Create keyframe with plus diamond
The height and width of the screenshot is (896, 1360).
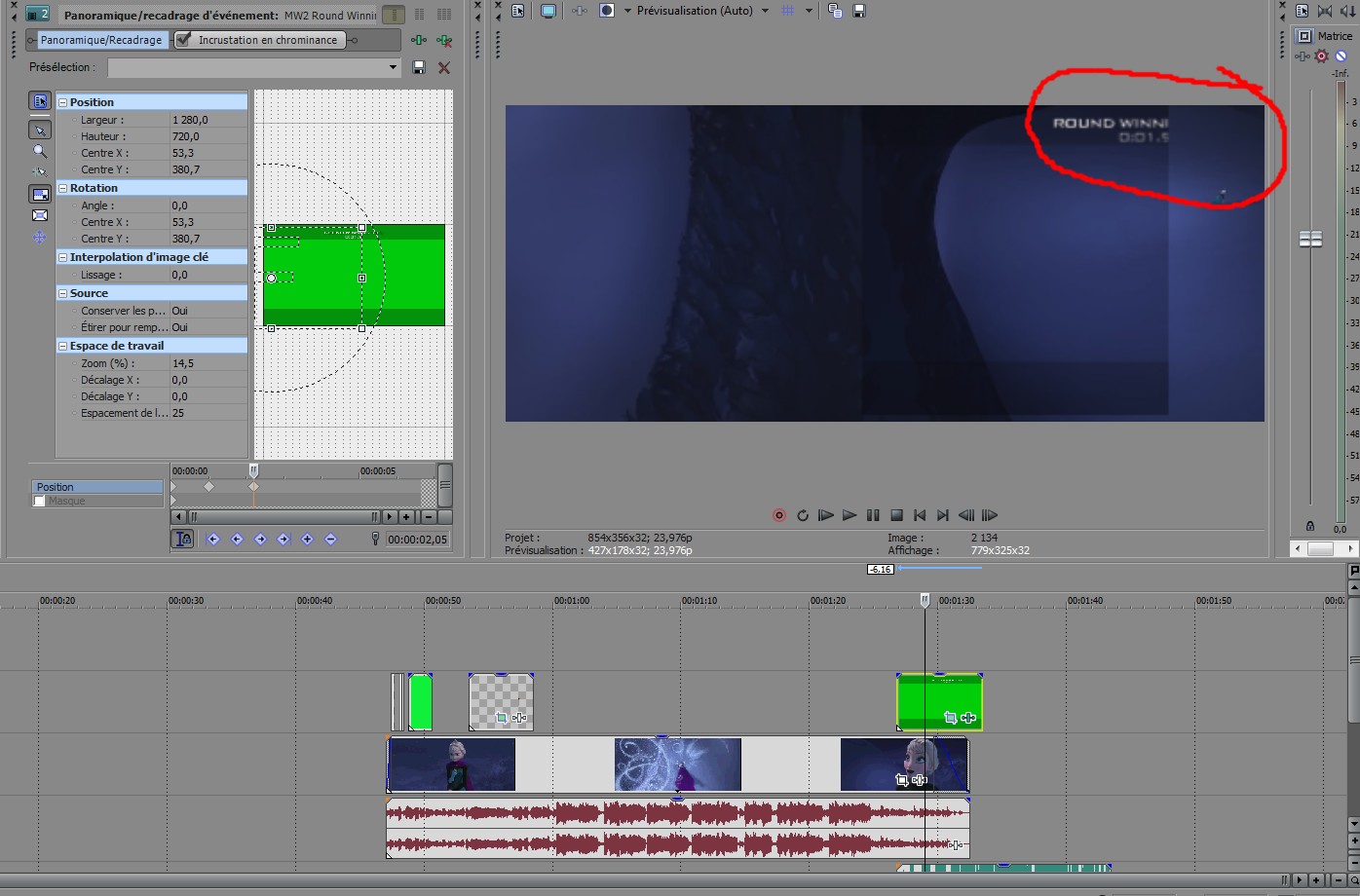pos(307,539)
